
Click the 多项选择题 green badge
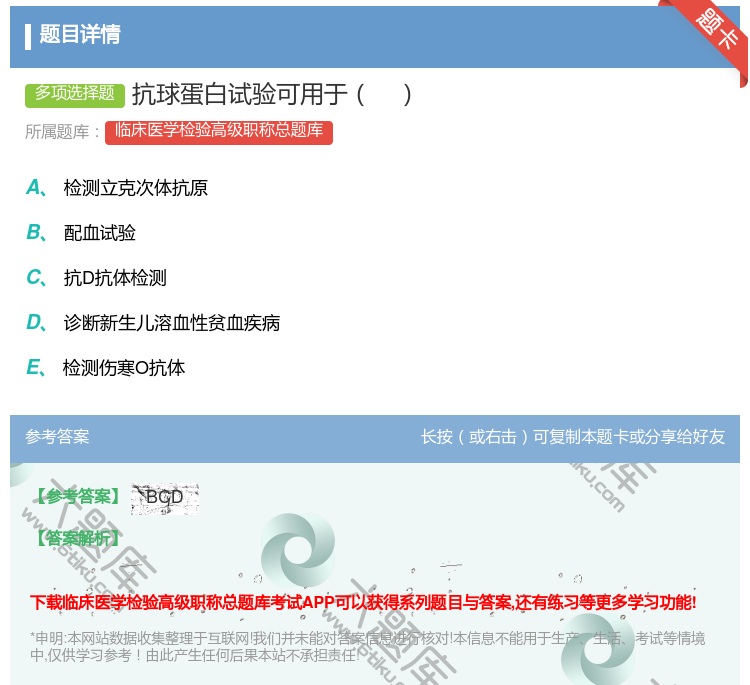pyautogui.click(x=75, y=94)
